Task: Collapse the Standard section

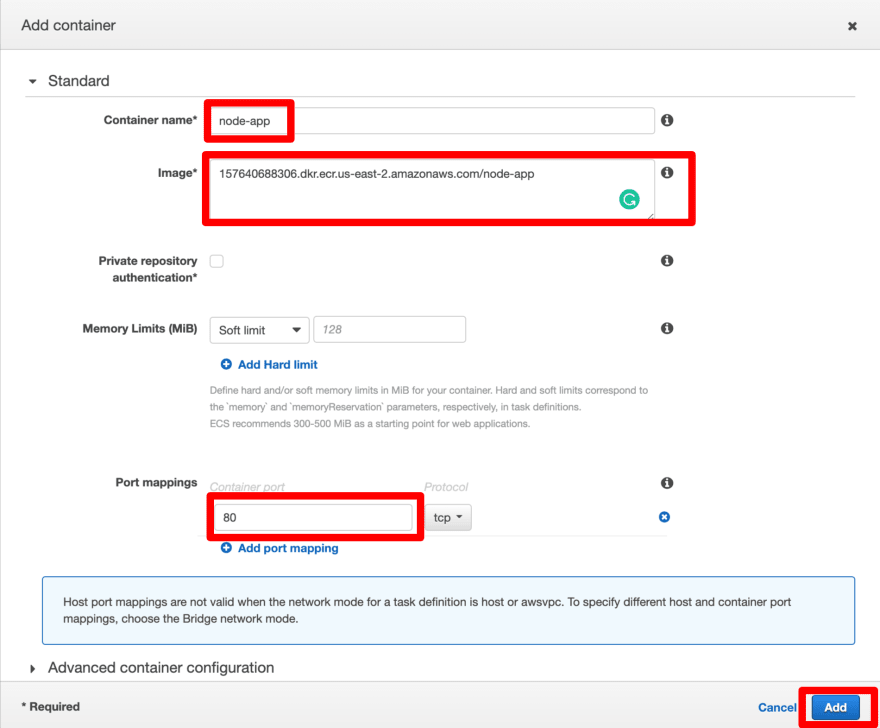Action: click(33, 81)
